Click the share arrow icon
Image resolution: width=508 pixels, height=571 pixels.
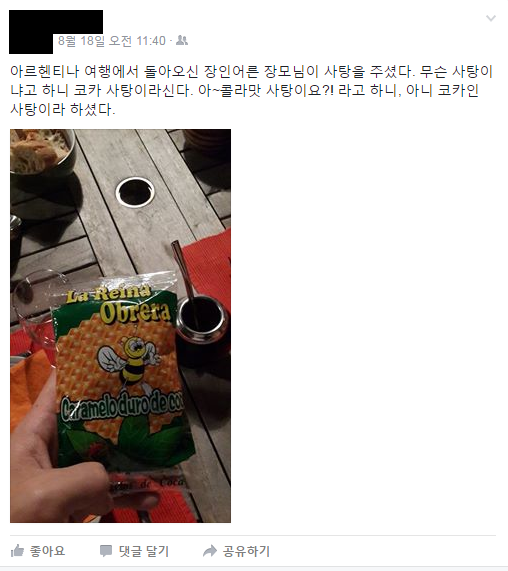pos(210,551)
